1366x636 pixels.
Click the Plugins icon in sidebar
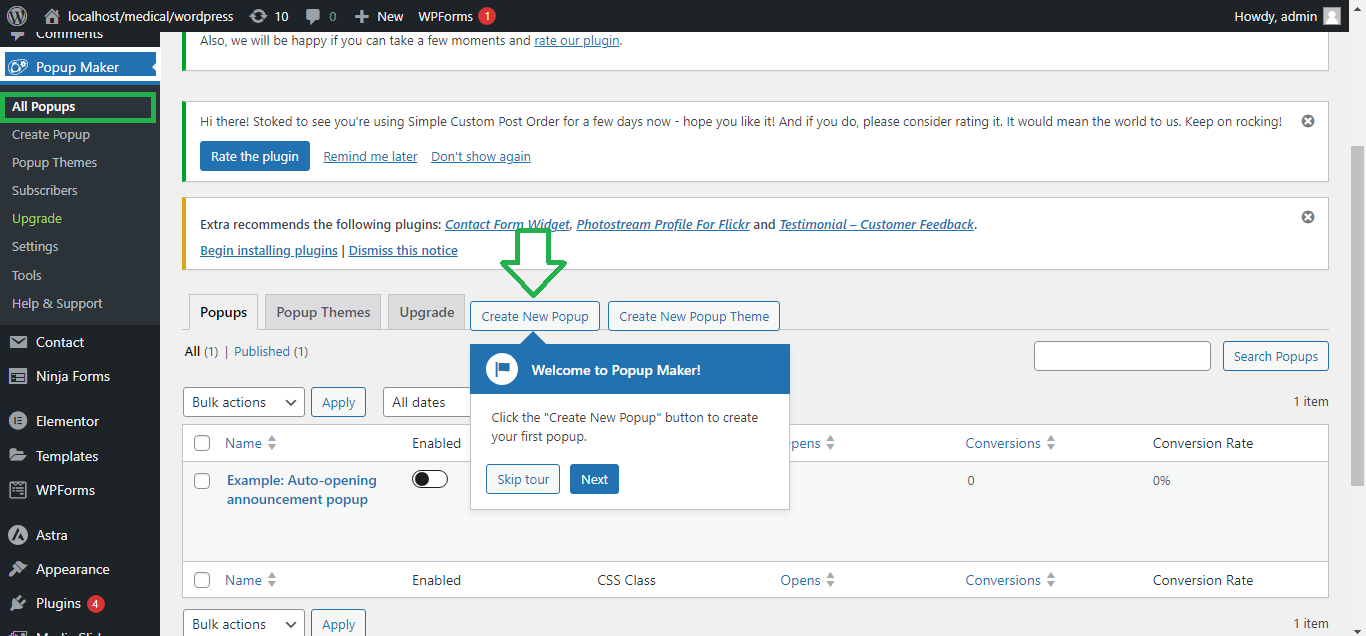click(18, 603)
